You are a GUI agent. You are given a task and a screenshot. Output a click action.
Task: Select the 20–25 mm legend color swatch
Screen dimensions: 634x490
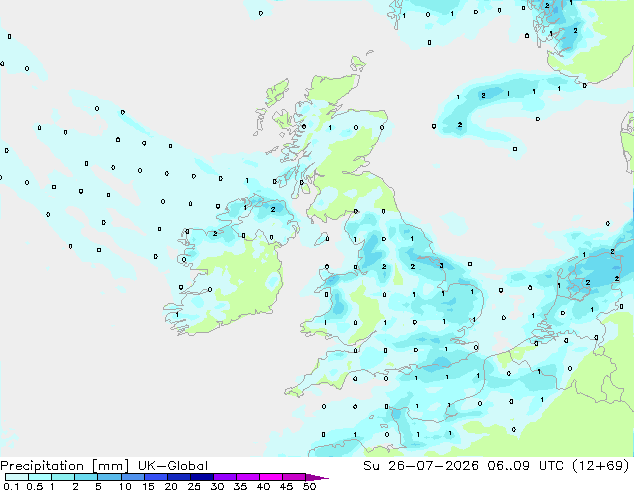[179, 477]
